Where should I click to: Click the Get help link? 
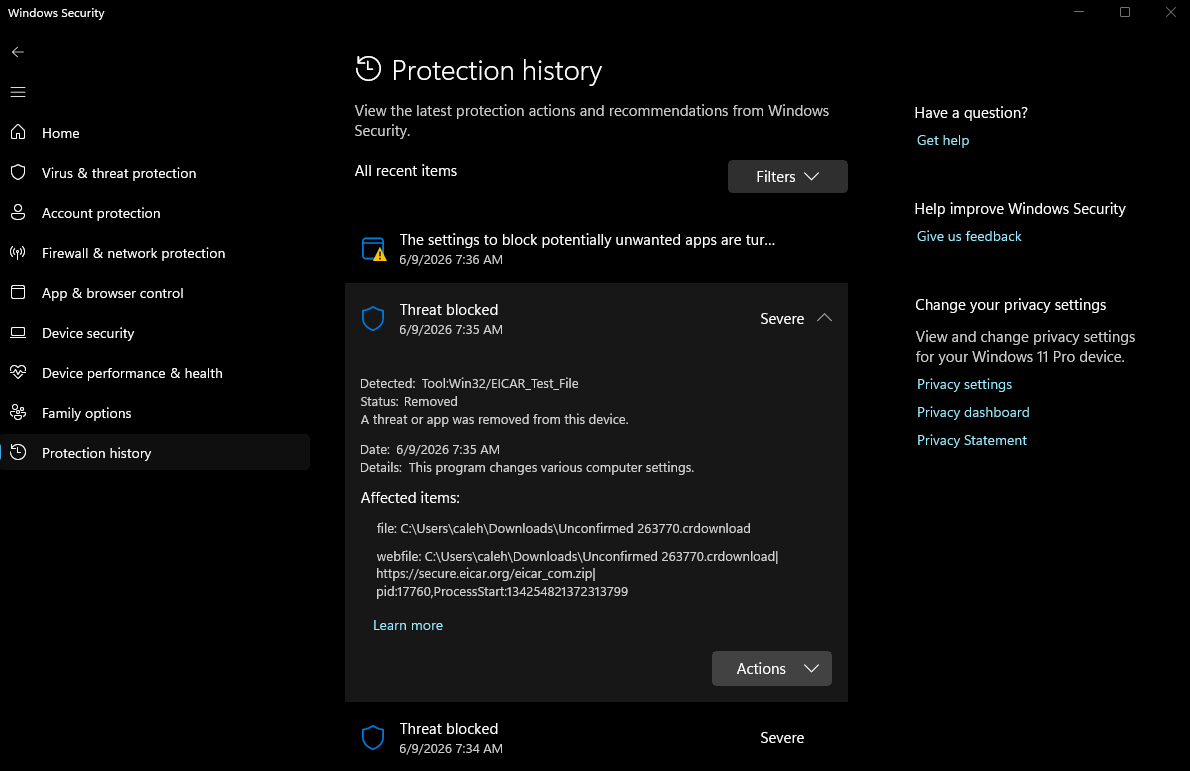click(x=943, y=140)
